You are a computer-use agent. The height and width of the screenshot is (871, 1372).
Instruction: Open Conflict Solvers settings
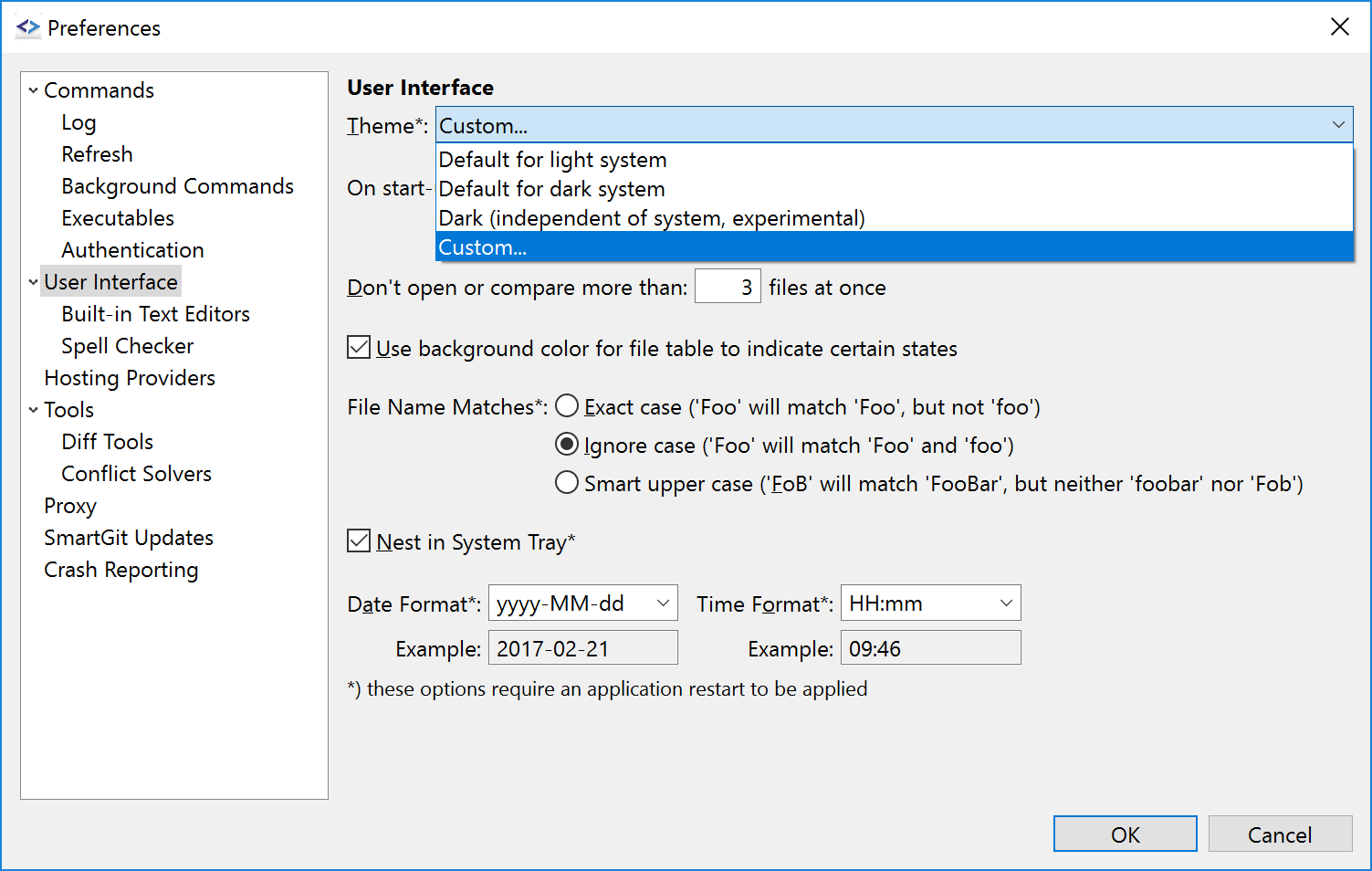(135, 473)
